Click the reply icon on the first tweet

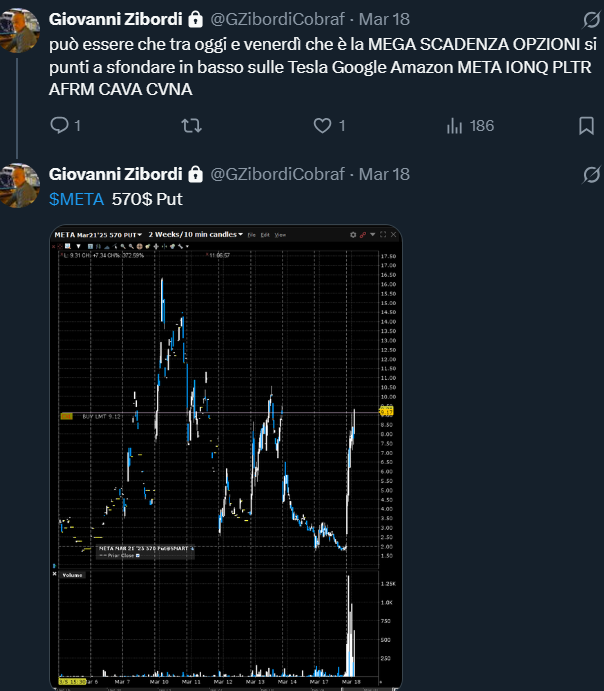point(60,126)
